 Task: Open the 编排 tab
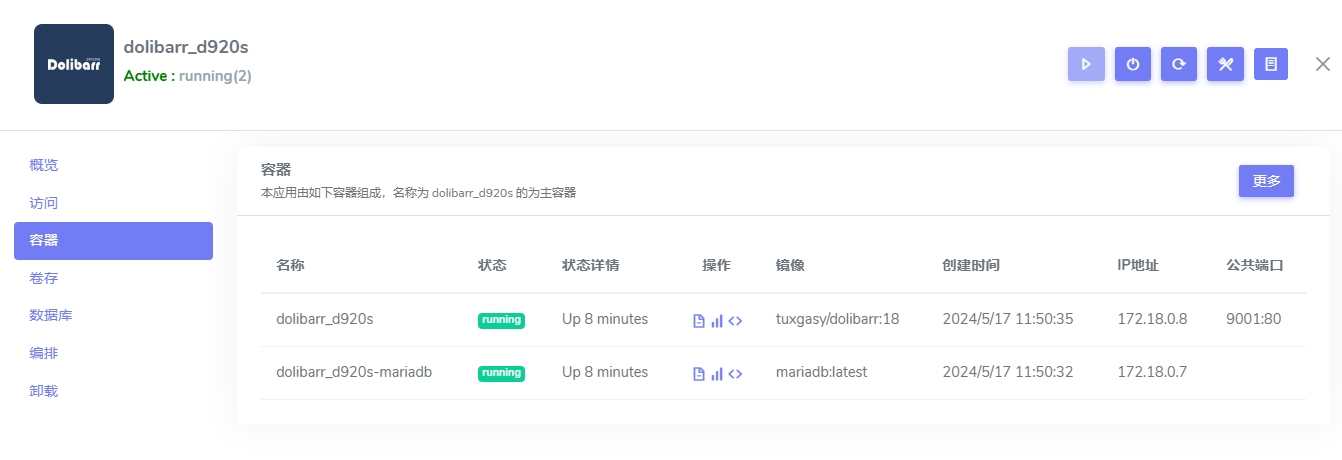pyautogui.click(x=44, y=353)
